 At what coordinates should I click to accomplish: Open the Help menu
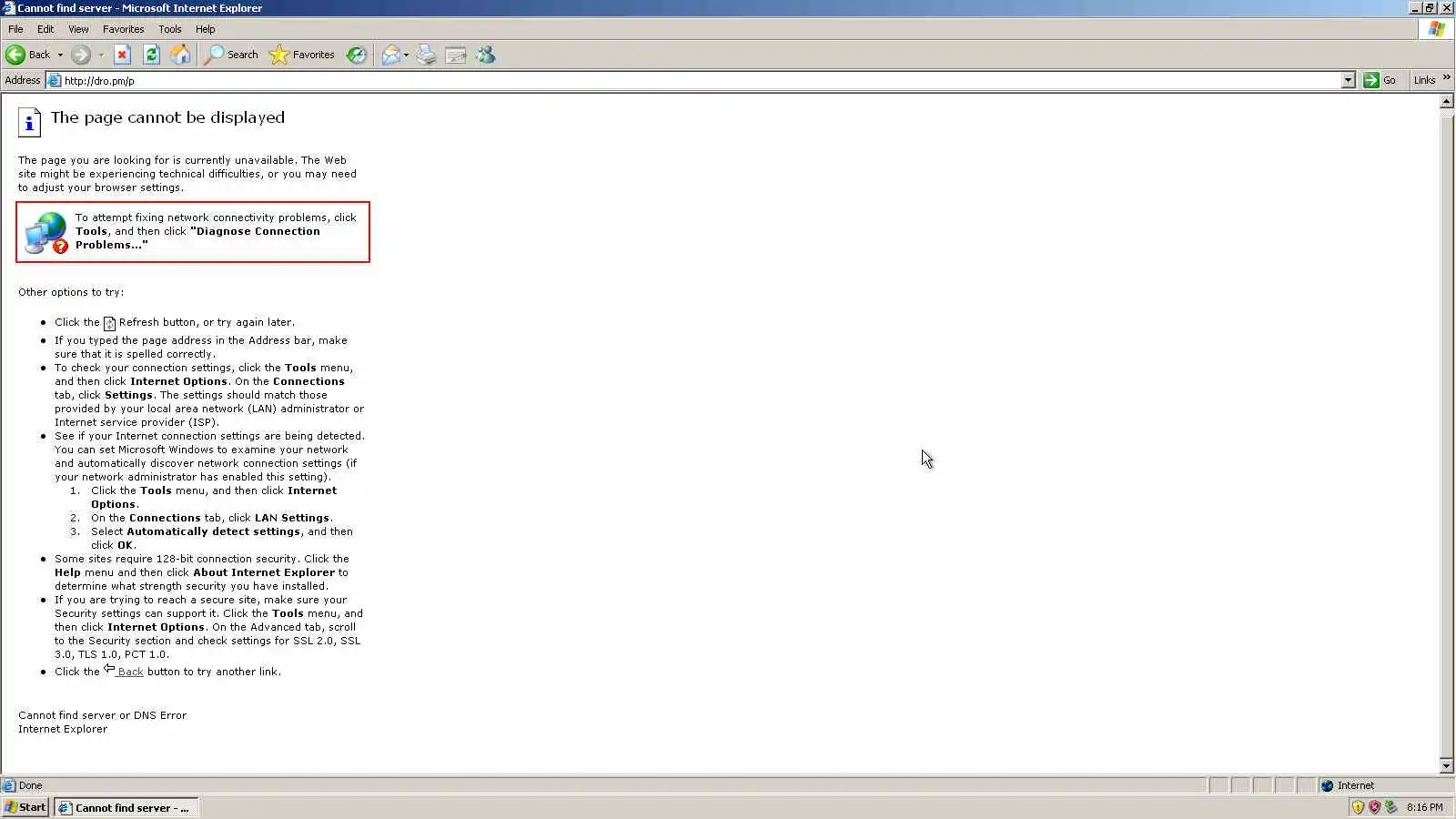206,29
